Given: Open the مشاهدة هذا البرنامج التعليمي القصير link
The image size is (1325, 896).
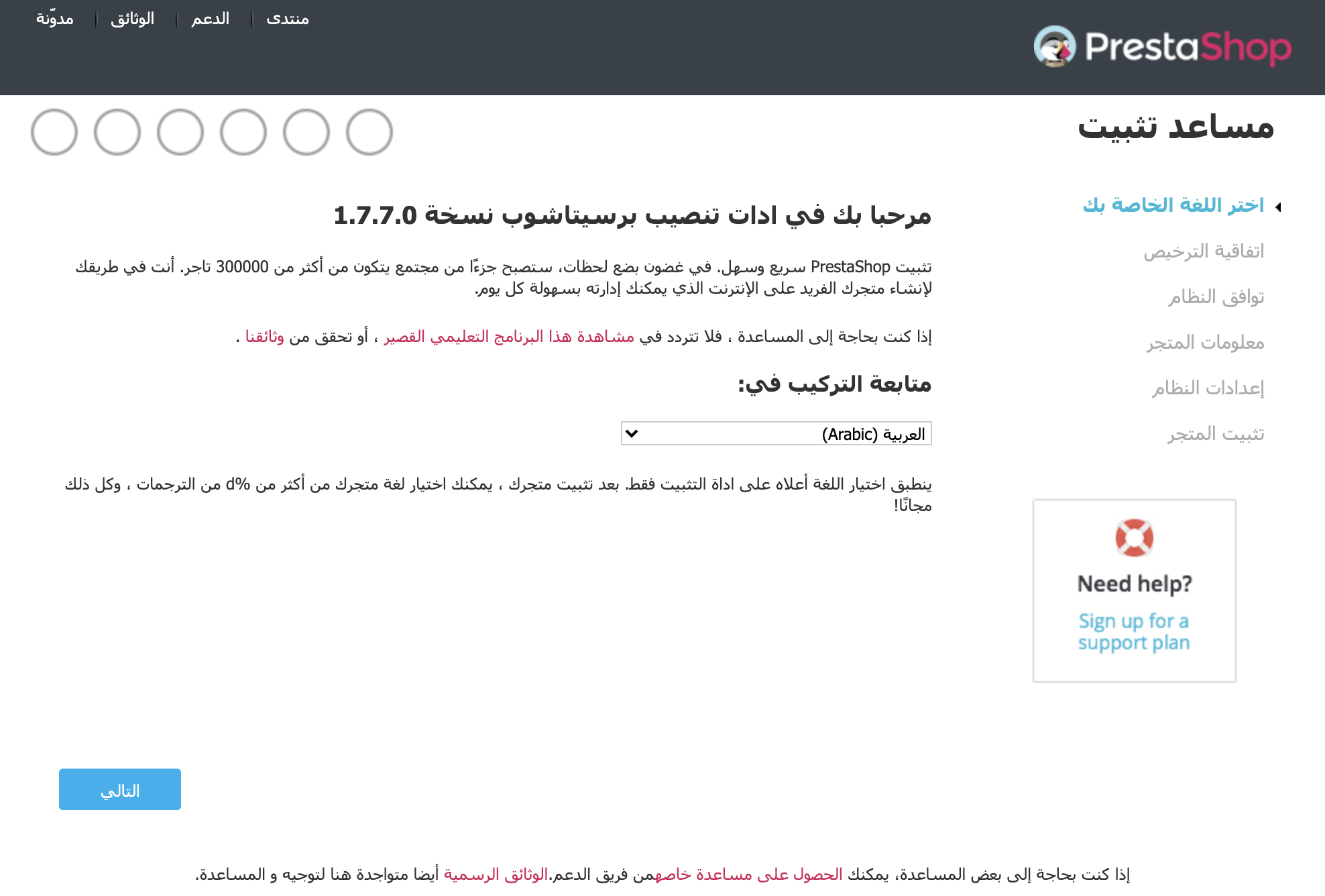Looking at the screenshot, I should pos(509,337).
